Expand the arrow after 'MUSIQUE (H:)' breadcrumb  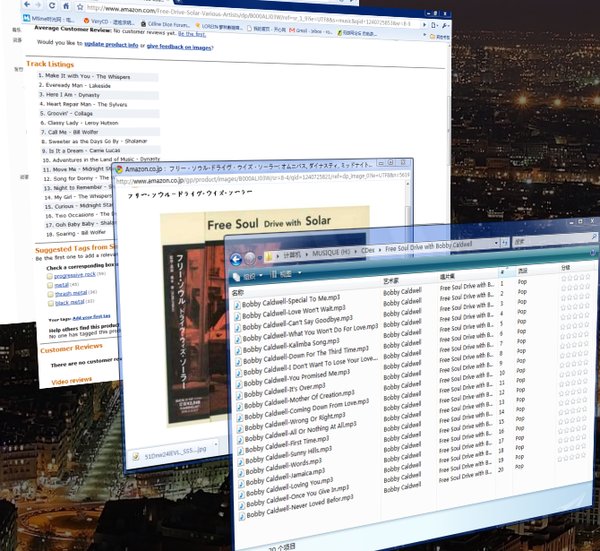pos(355,251)
